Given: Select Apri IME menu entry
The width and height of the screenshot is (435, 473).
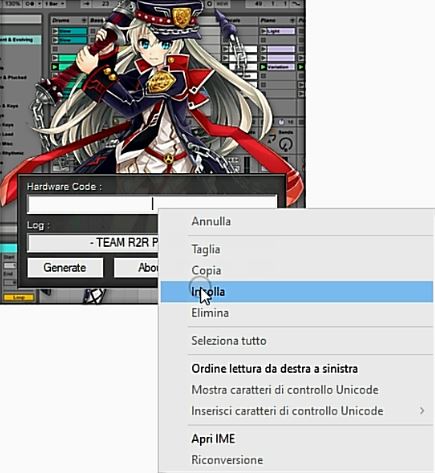Looking at the screenshot, I should 297,439.
